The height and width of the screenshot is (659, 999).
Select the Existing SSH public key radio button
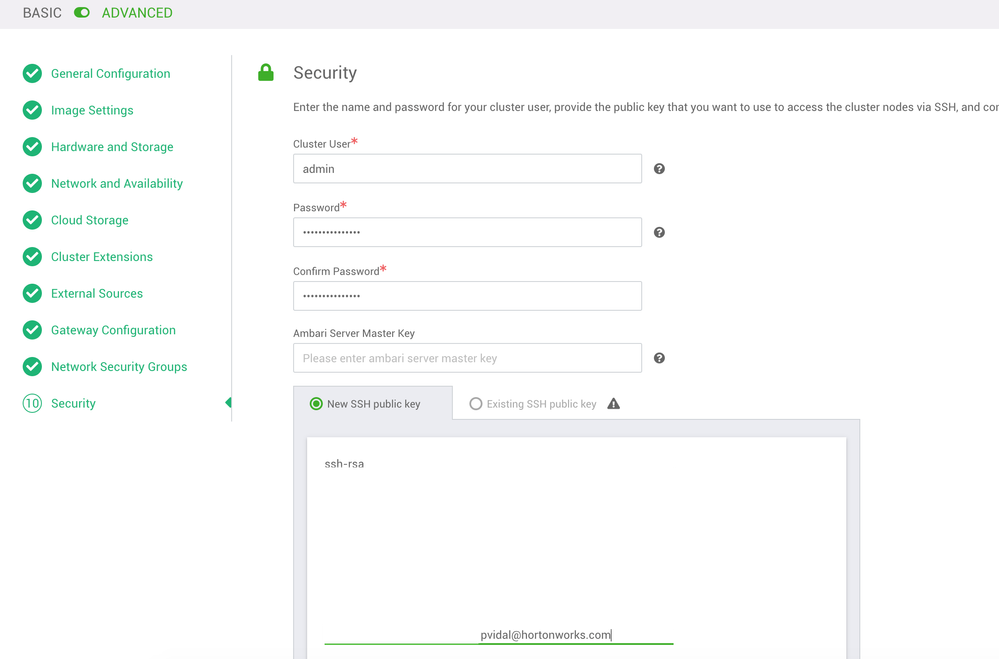pyautogui.click(x=476, y=403)
